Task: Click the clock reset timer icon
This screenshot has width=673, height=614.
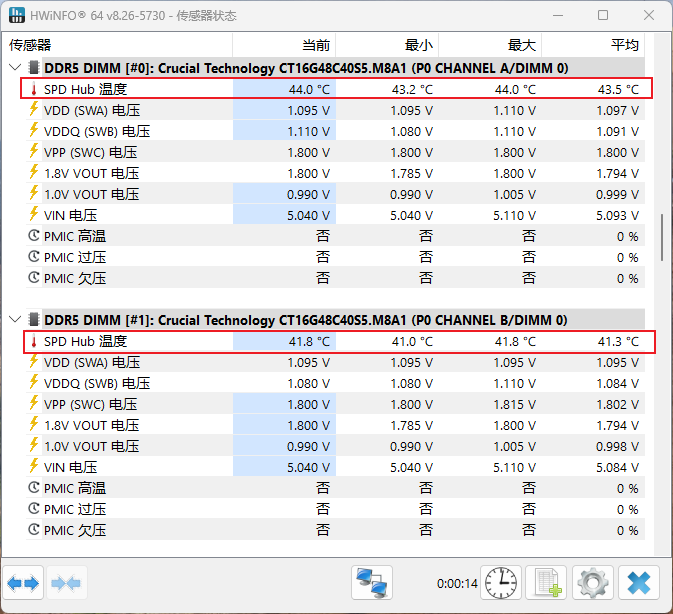Action: [500, 582]
